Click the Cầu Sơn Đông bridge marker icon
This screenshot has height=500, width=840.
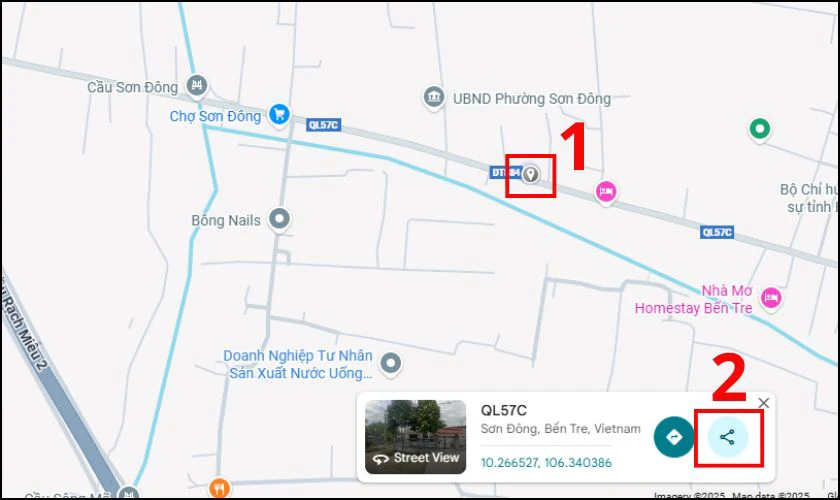point(197,85)
